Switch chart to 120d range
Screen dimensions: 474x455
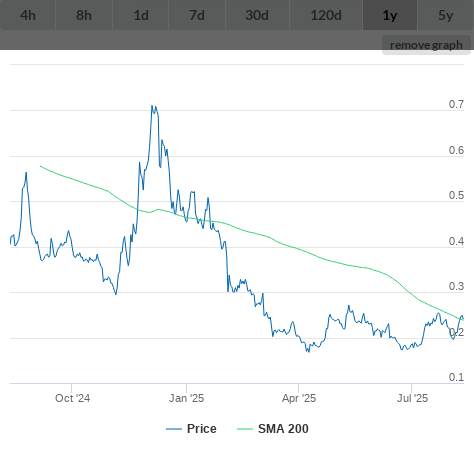(326, 15)
